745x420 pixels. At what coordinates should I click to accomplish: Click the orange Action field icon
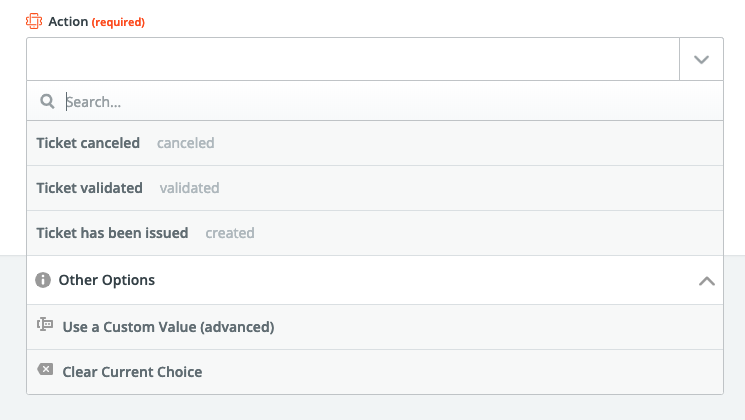34,21
